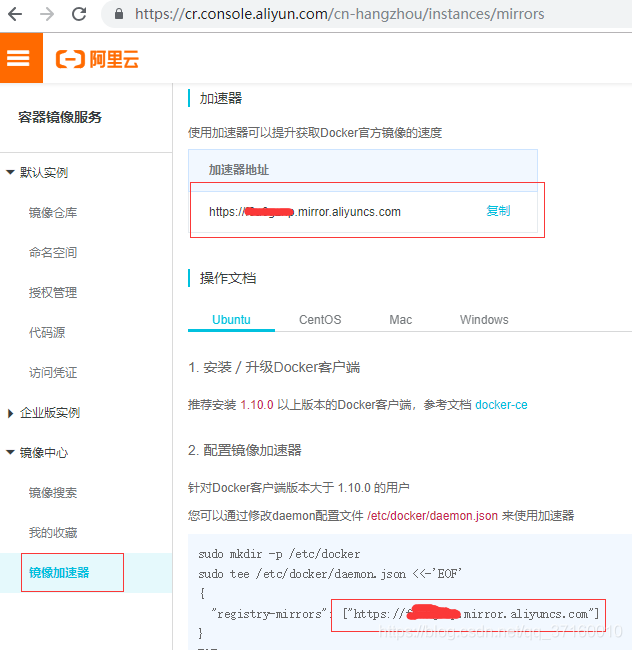The height and width of the screenshot is (650, 632).
Task: Select the "registry-mirrors" key text
Action: coord(269,614)
